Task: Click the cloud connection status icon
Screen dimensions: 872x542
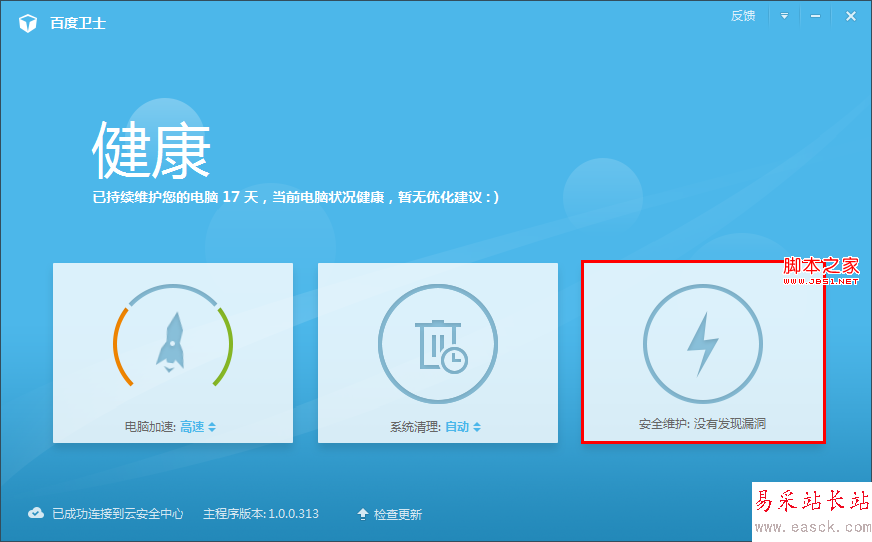Action: pos(36,513)
